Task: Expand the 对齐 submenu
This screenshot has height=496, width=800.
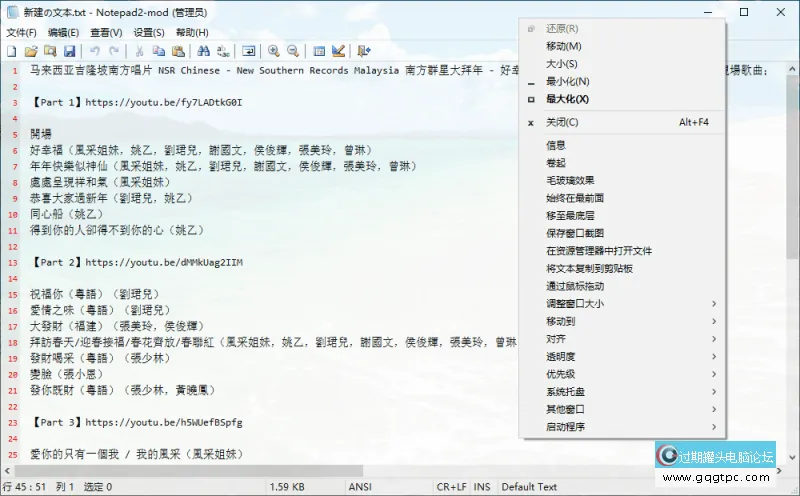Action: 622,339
